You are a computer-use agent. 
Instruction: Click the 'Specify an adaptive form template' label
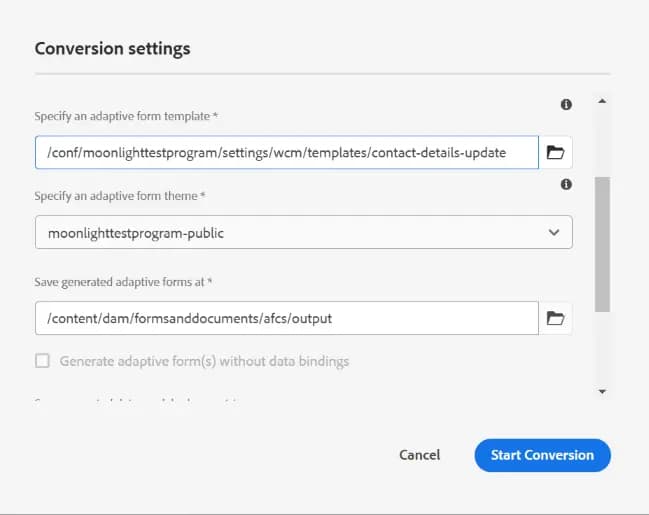click(126, 116)
